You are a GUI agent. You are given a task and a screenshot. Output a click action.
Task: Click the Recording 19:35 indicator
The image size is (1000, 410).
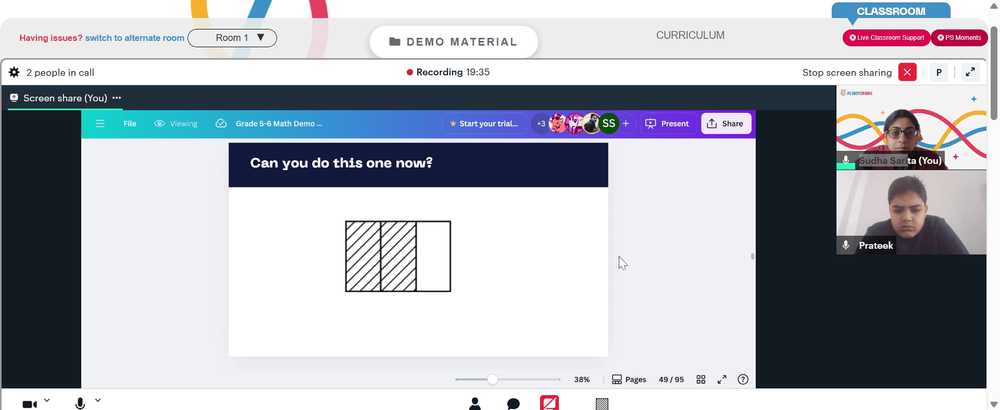448,72
